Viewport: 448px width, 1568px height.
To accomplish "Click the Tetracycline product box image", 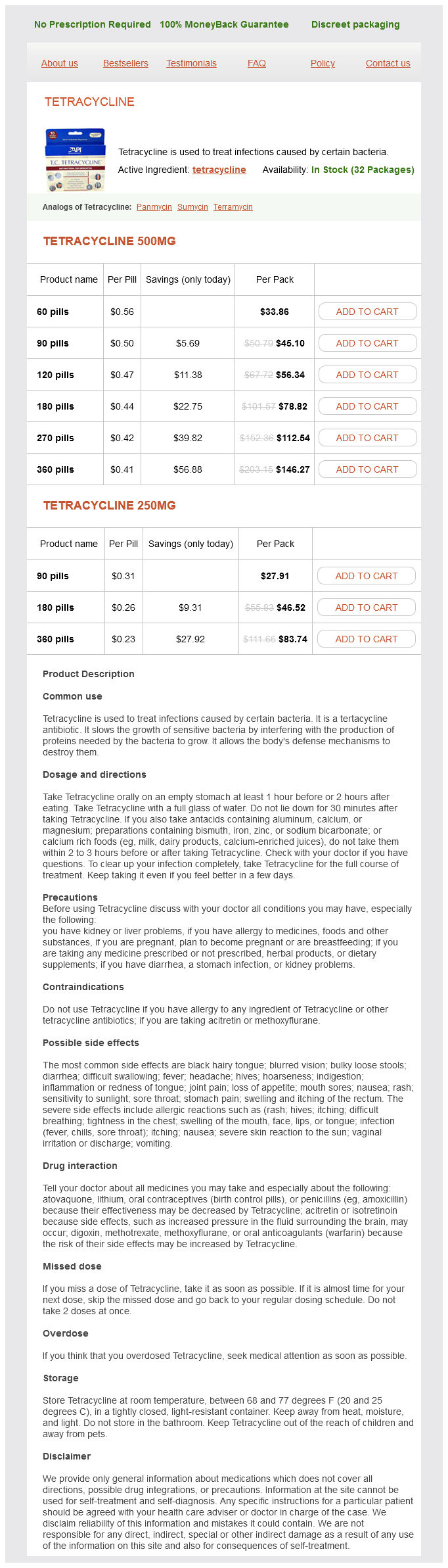I will click(x=75, y=160).
